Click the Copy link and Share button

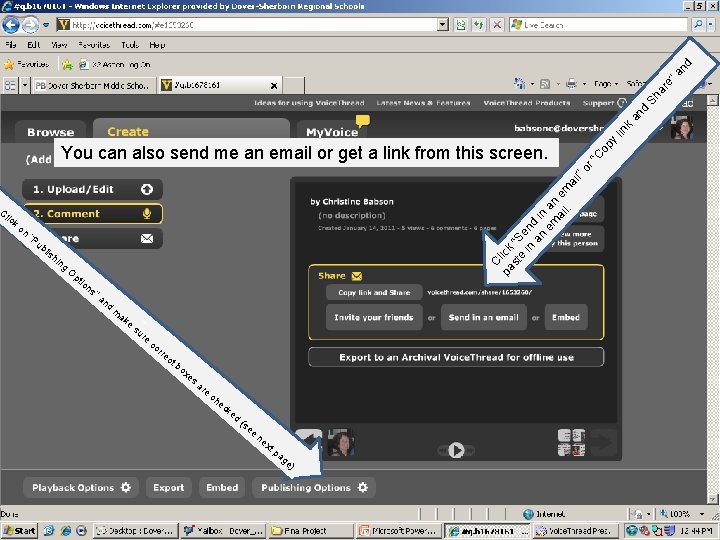tap(374, 292)
